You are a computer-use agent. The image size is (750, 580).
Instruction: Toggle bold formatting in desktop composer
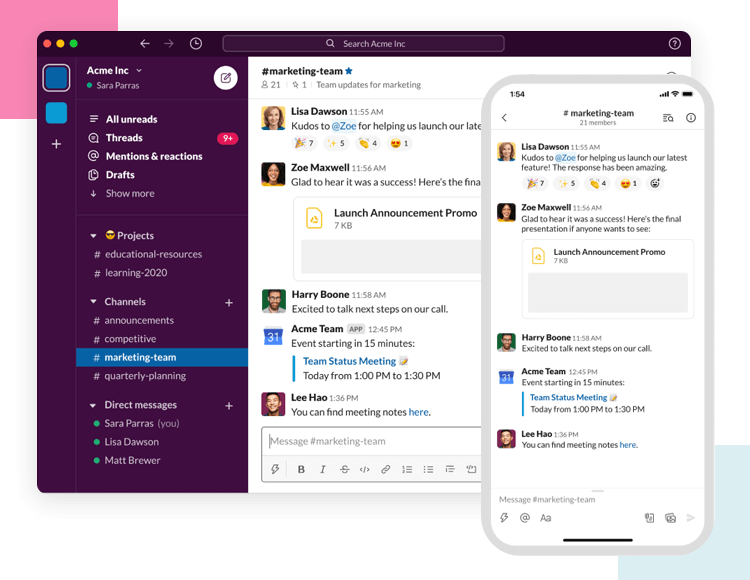coord(301,469)
